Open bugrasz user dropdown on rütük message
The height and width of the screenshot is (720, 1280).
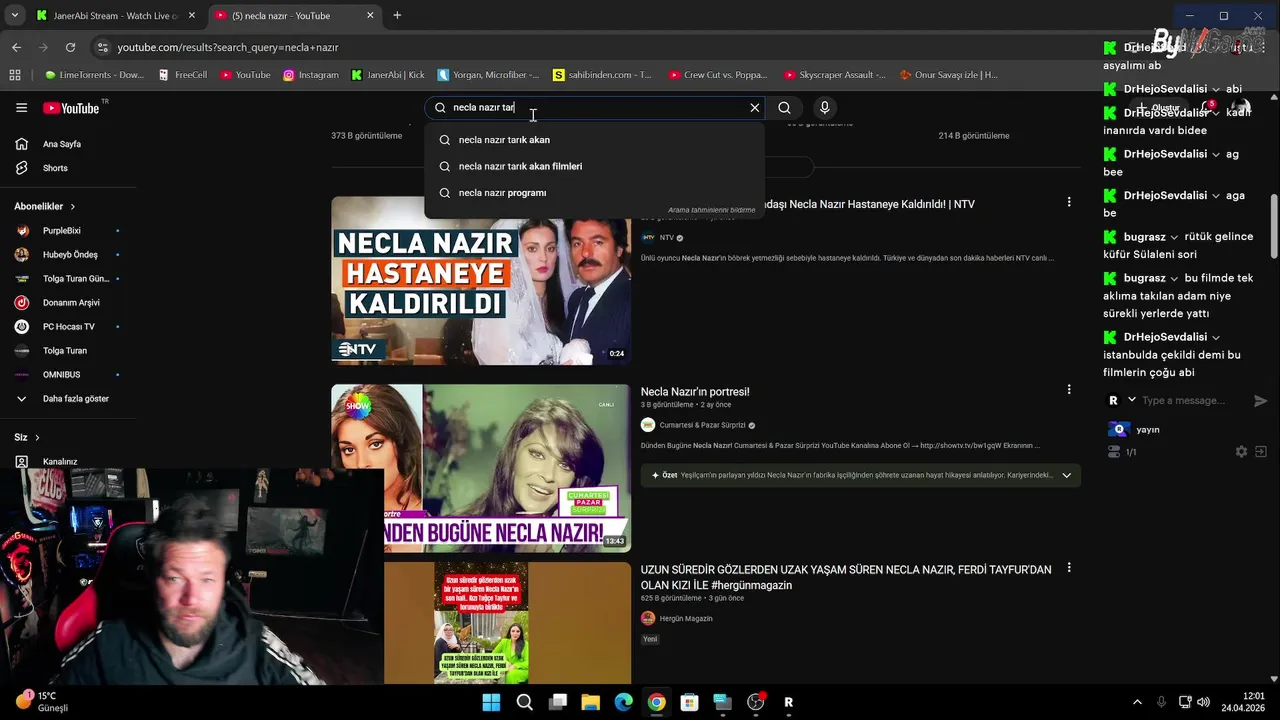(x=1175, y=237)
